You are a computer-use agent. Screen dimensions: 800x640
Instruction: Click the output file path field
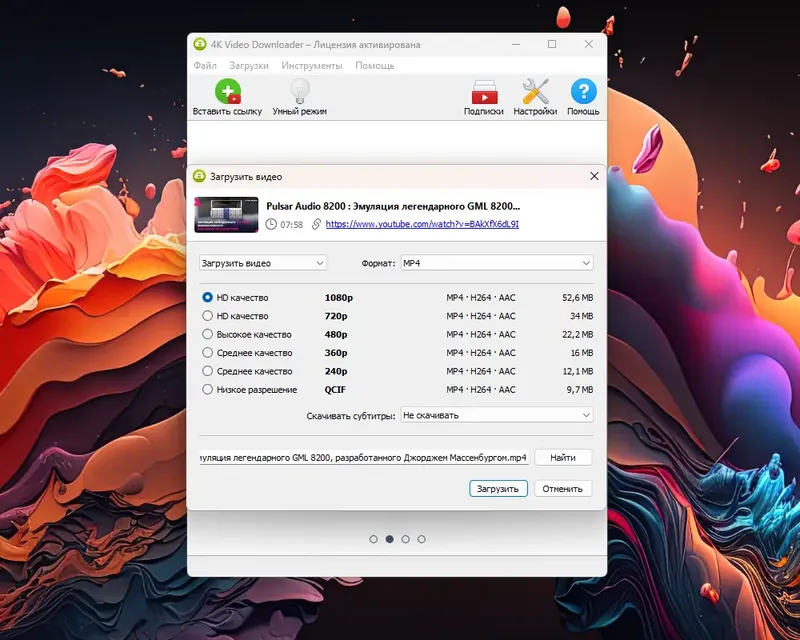tap(364, 457)
